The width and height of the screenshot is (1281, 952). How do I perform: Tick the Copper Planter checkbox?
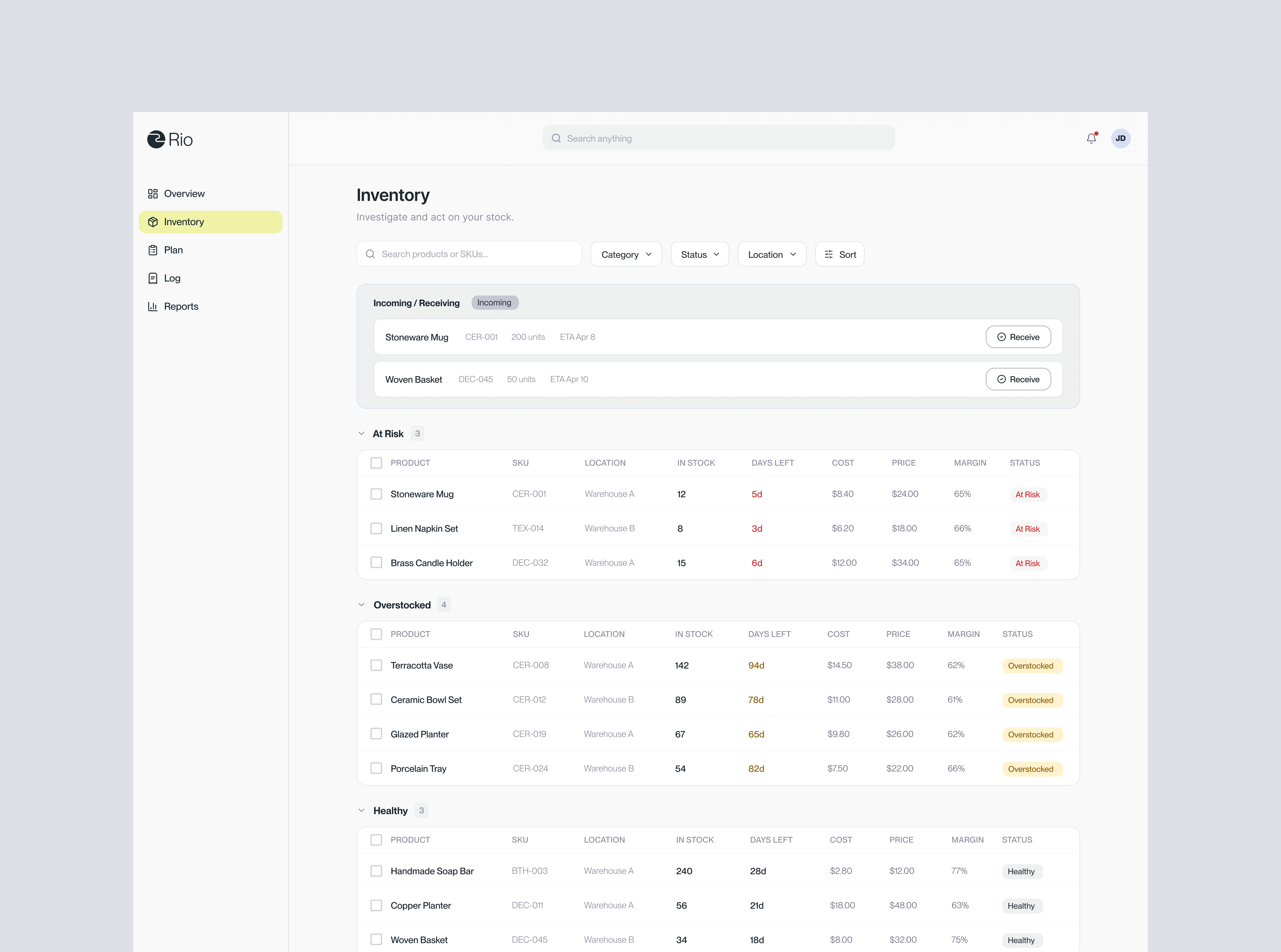click(376, 905)
